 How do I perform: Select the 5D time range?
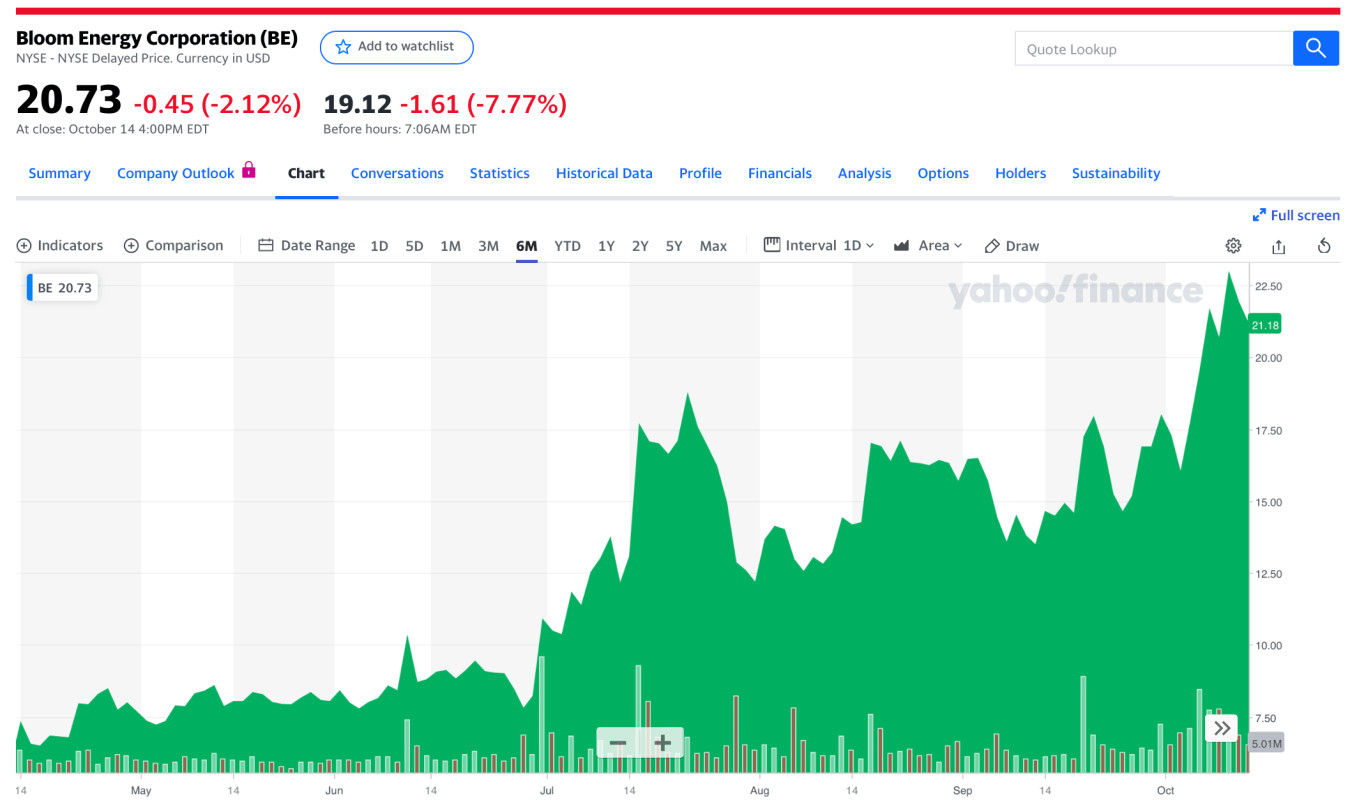point(414,246)
